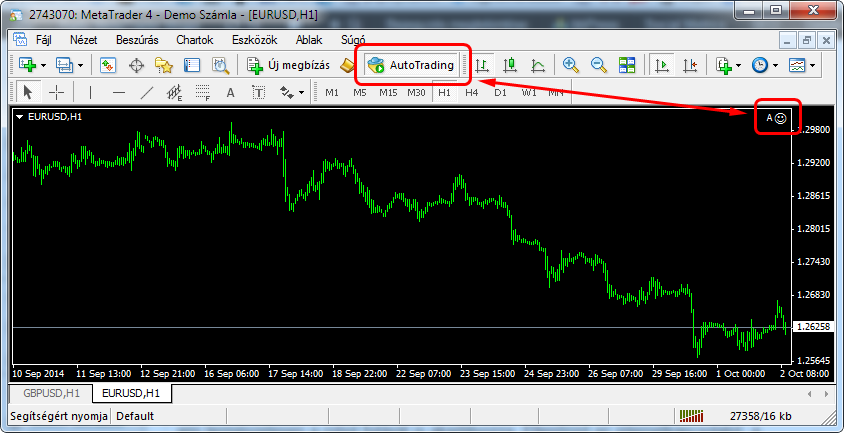
Task: Open the Eszközök menu
Action: tap(254, 40)
